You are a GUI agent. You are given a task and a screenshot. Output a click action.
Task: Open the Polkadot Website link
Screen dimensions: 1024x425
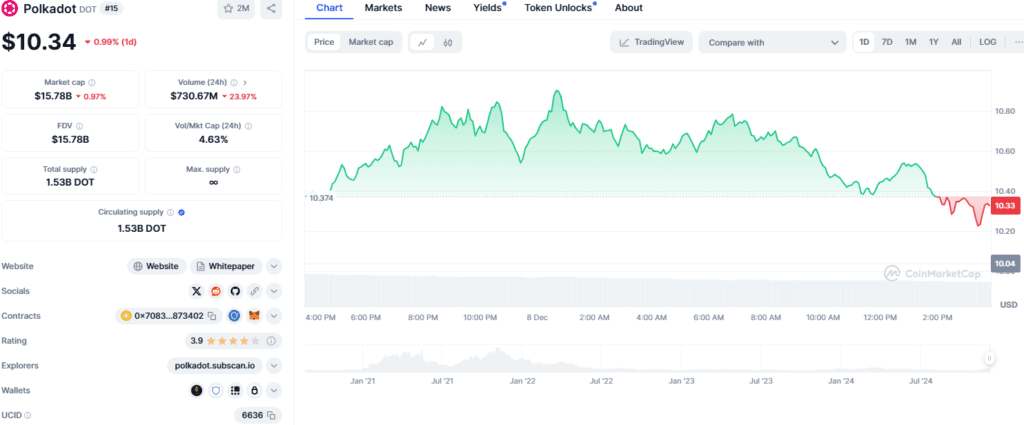(157, 266)
